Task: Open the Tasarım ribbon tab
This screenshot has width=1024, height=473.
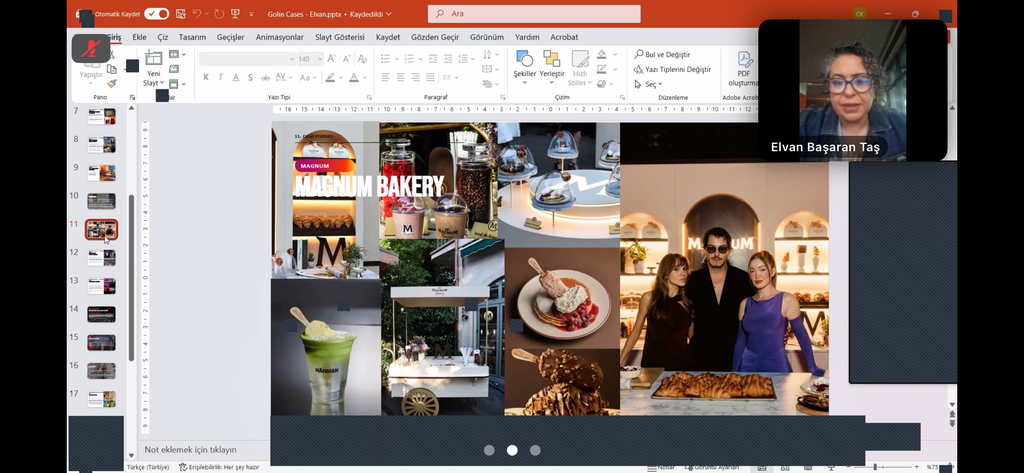Action: tap(192, 37)
